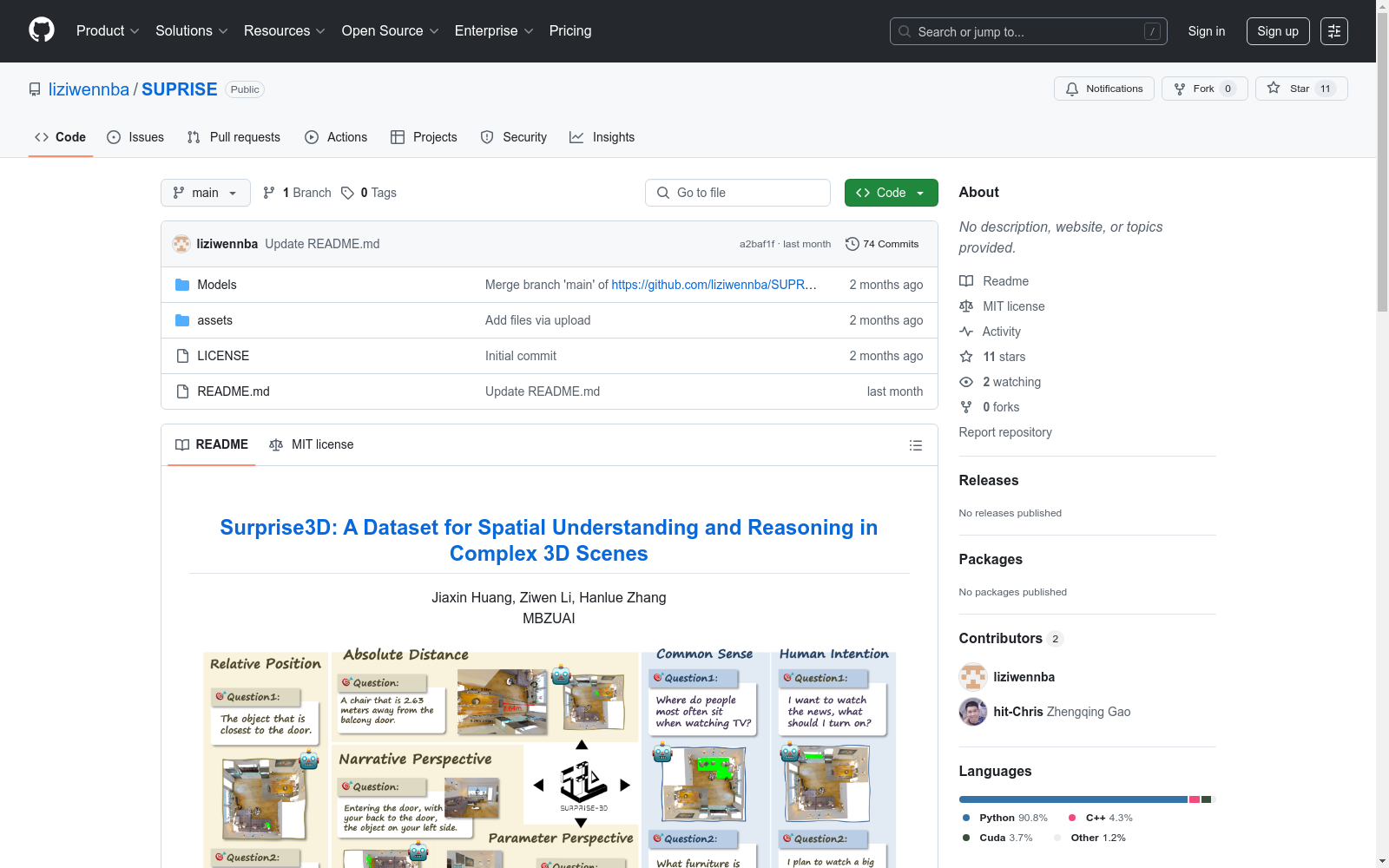Click the C++ pink language dot
Screen dimensions: 1389x868
pyautogui.click(x=1072, y=818)
